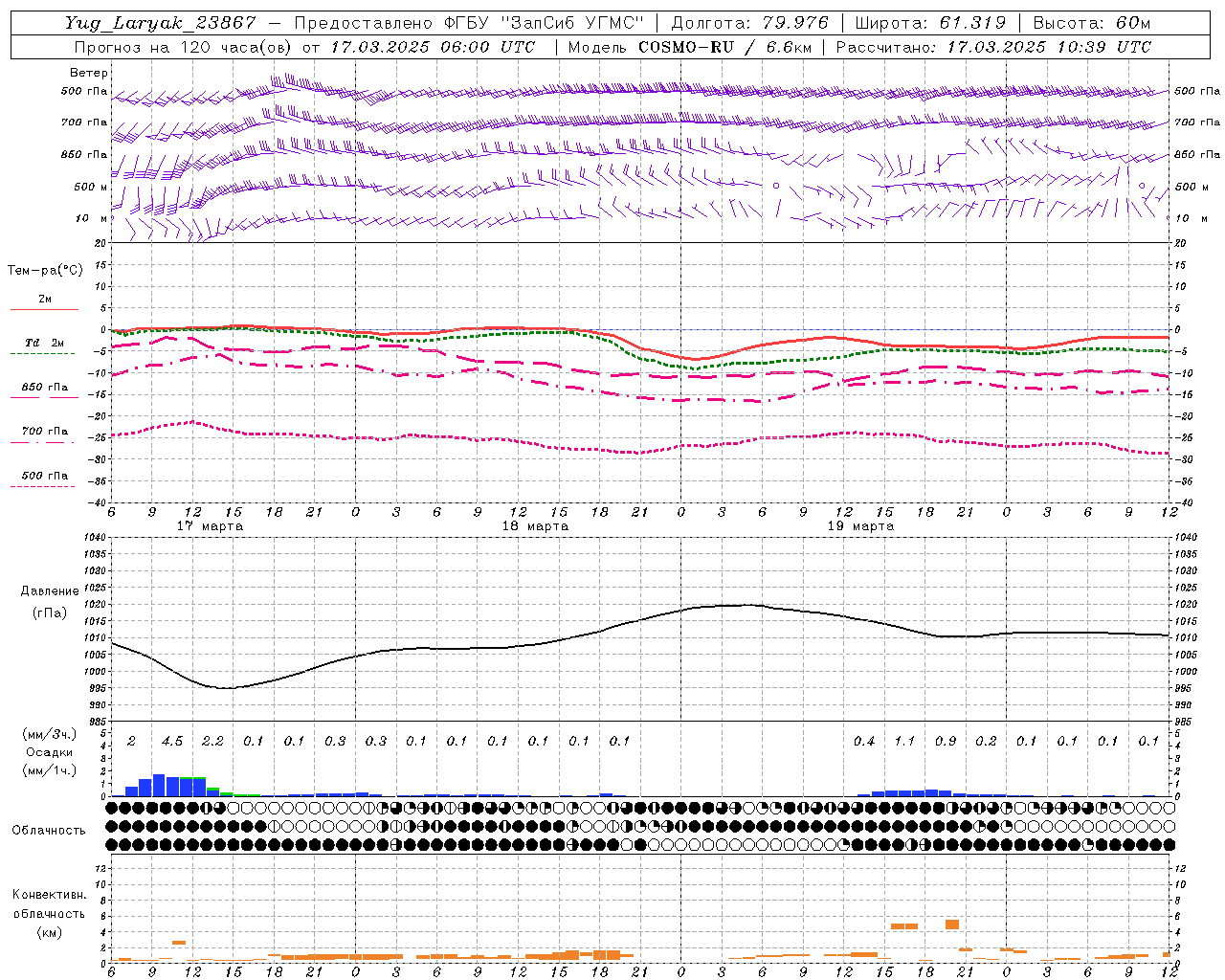Click the (мм/1ч.) unit label
1225x980 pixels.
[50, 770]
